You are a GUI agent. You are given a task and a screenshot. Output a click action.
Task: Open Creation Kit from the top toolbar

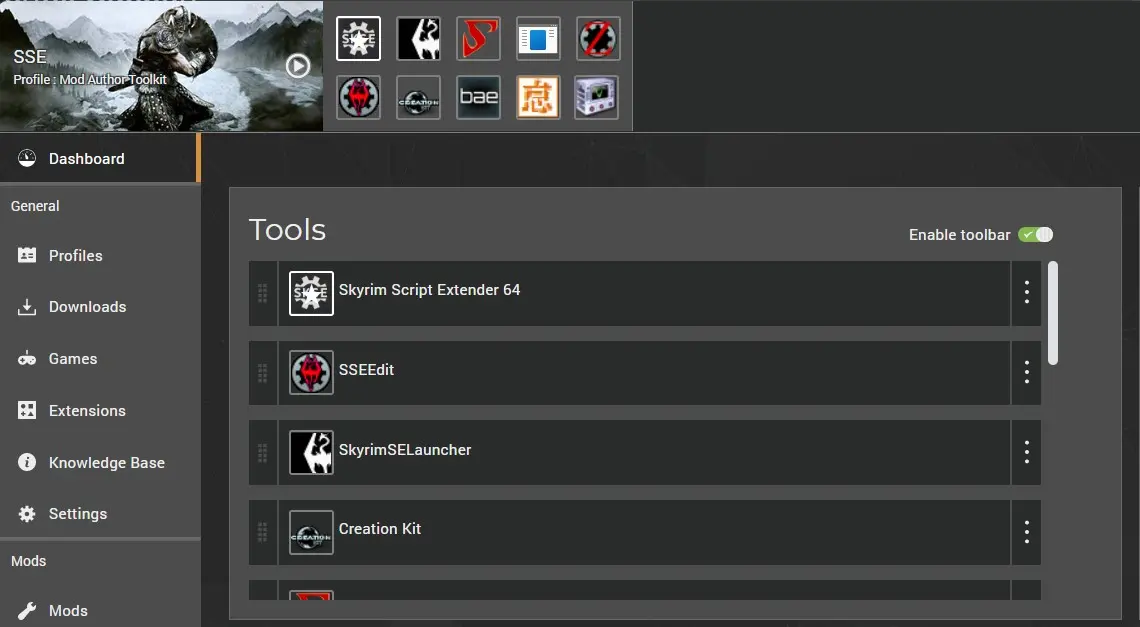[x=418, y=97]
